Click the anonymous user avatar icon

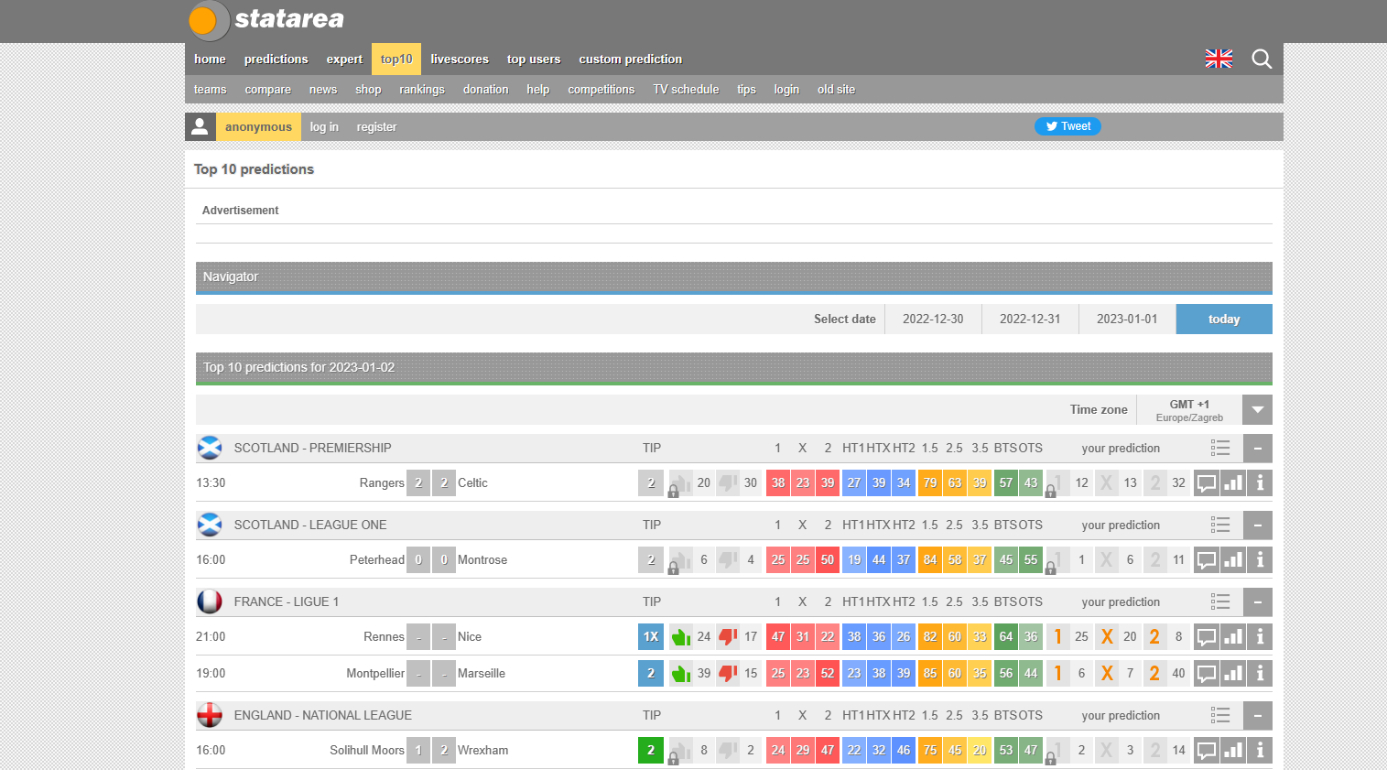(x=200, y=127)
